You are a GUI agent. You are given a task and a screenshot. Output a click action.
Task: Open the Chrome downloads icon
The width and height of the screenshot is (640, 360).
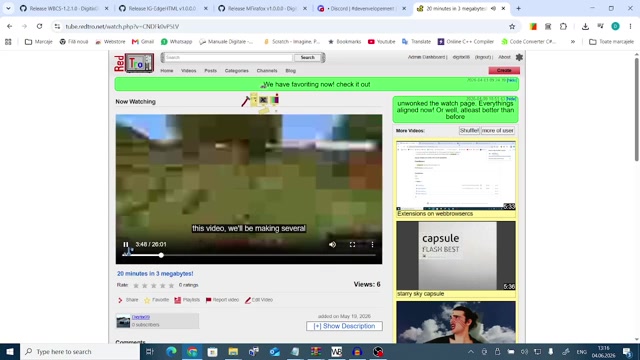[585, 27]
